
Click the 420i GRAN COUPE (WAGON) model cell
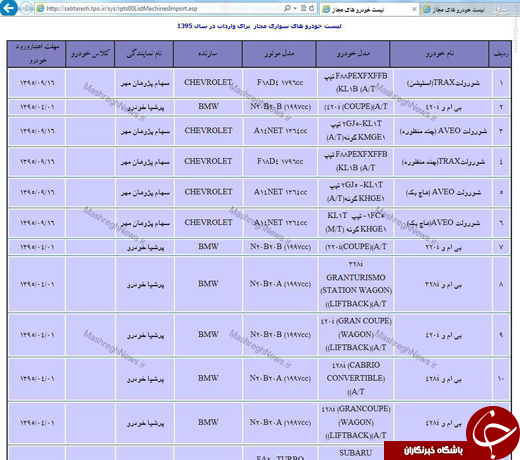pyautogui.click(x=356, y=334)
